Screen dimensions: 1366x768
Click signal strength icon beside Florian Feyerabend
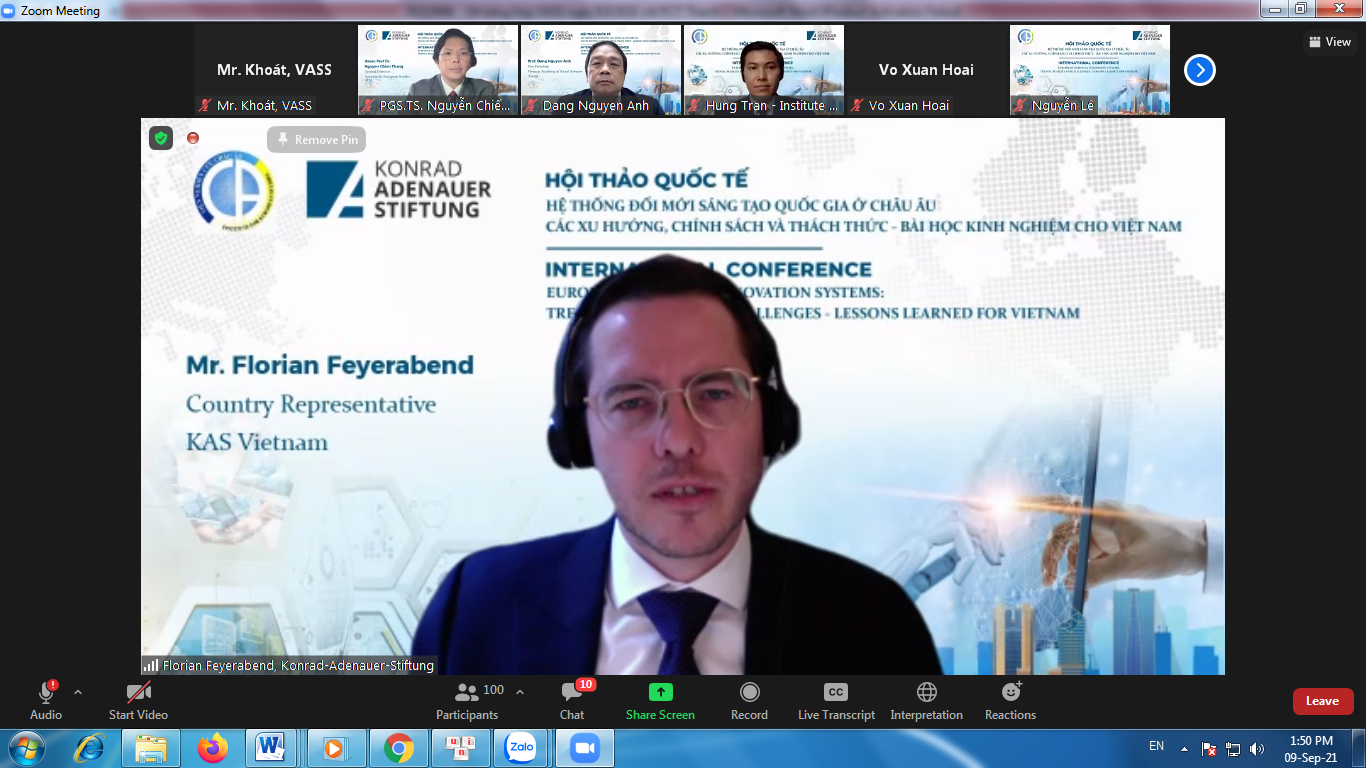pos(151,665)
